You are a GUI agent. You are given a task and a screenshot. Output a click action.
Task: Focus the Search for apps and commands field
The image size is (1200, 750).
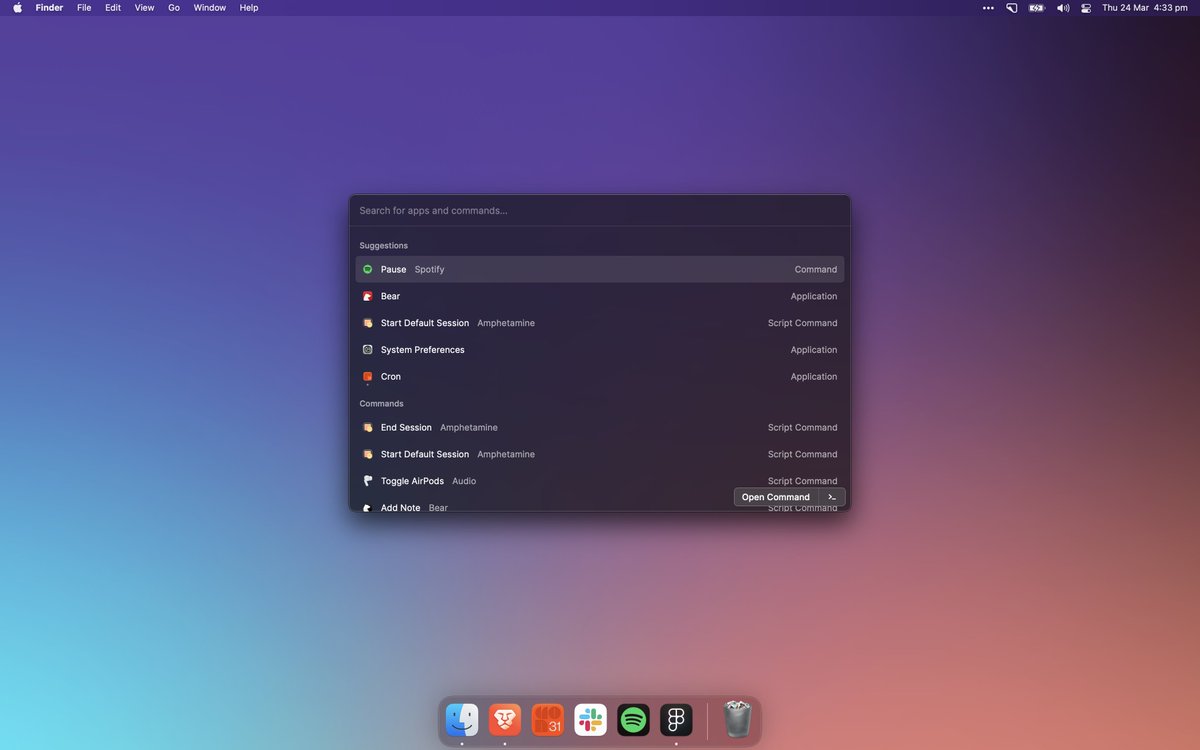(600, 211)
